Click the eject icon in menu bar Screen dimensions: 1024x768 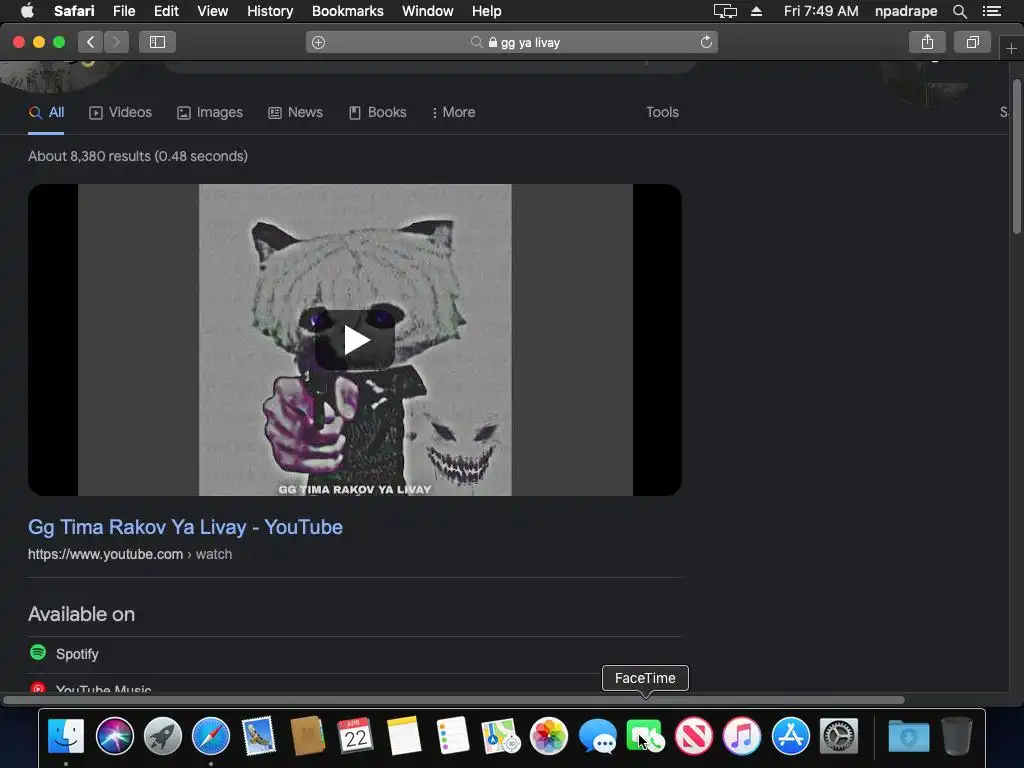click(x=756, y=11)
